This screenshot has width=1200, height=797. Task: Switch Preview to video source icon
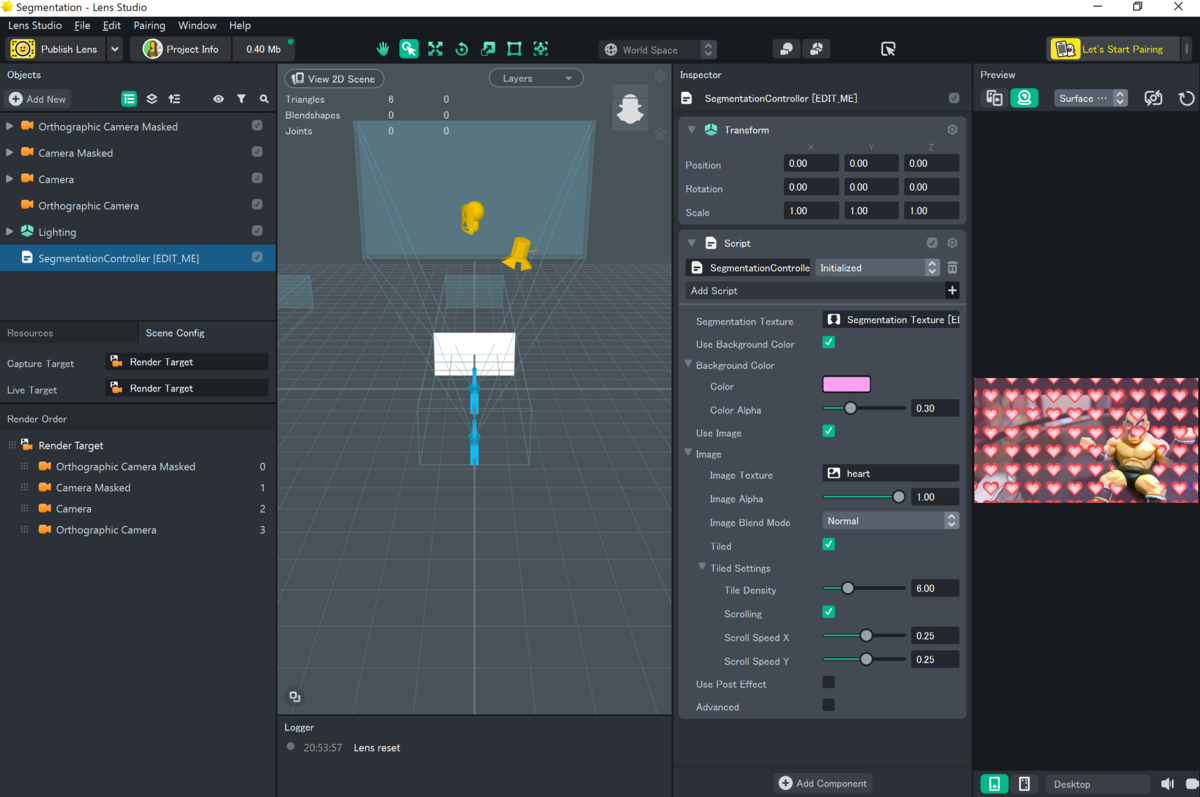(994, 98)
